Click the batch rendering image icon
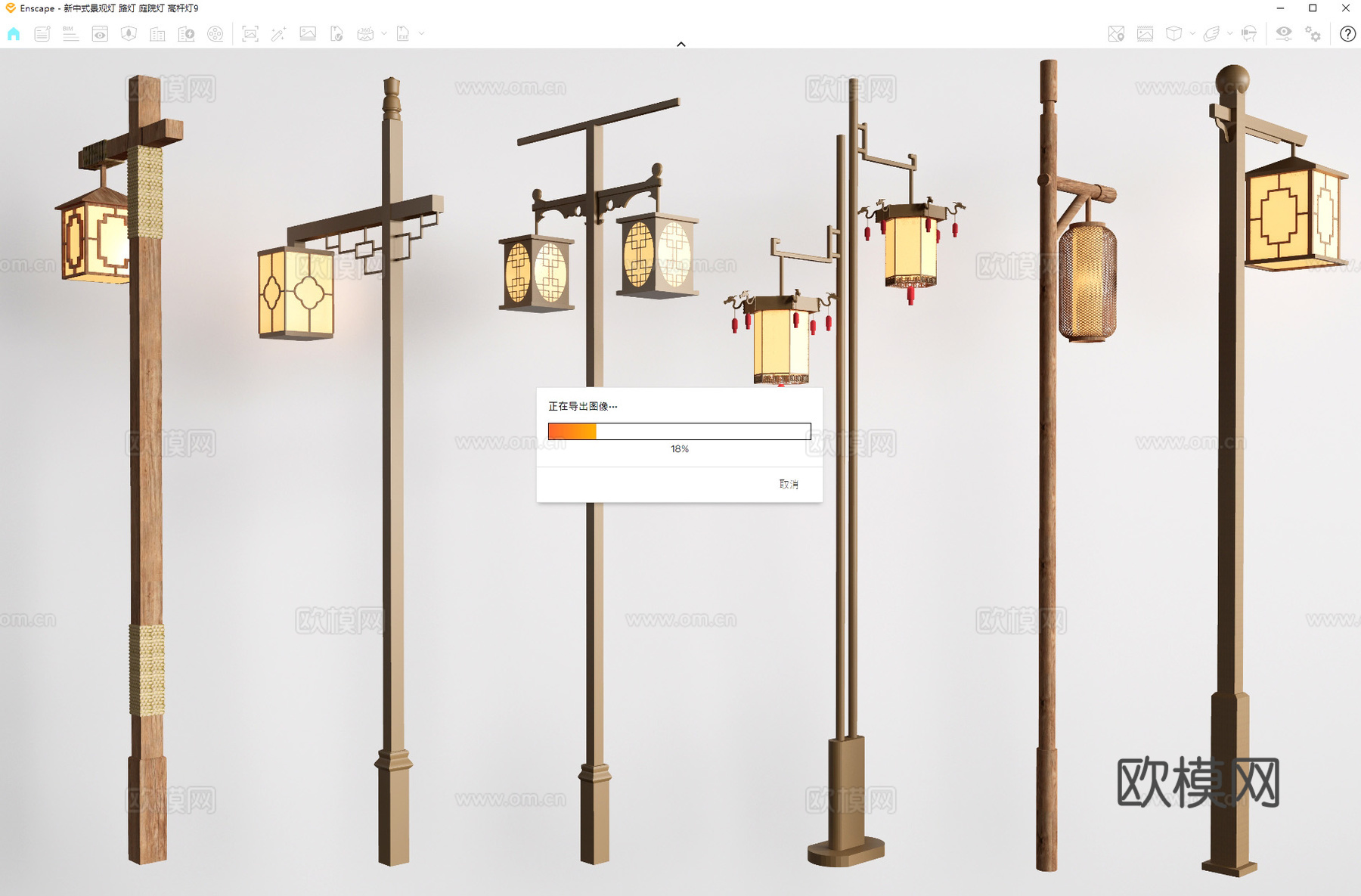This screenshot has height=896, width=1361. [x=308, y=34]
